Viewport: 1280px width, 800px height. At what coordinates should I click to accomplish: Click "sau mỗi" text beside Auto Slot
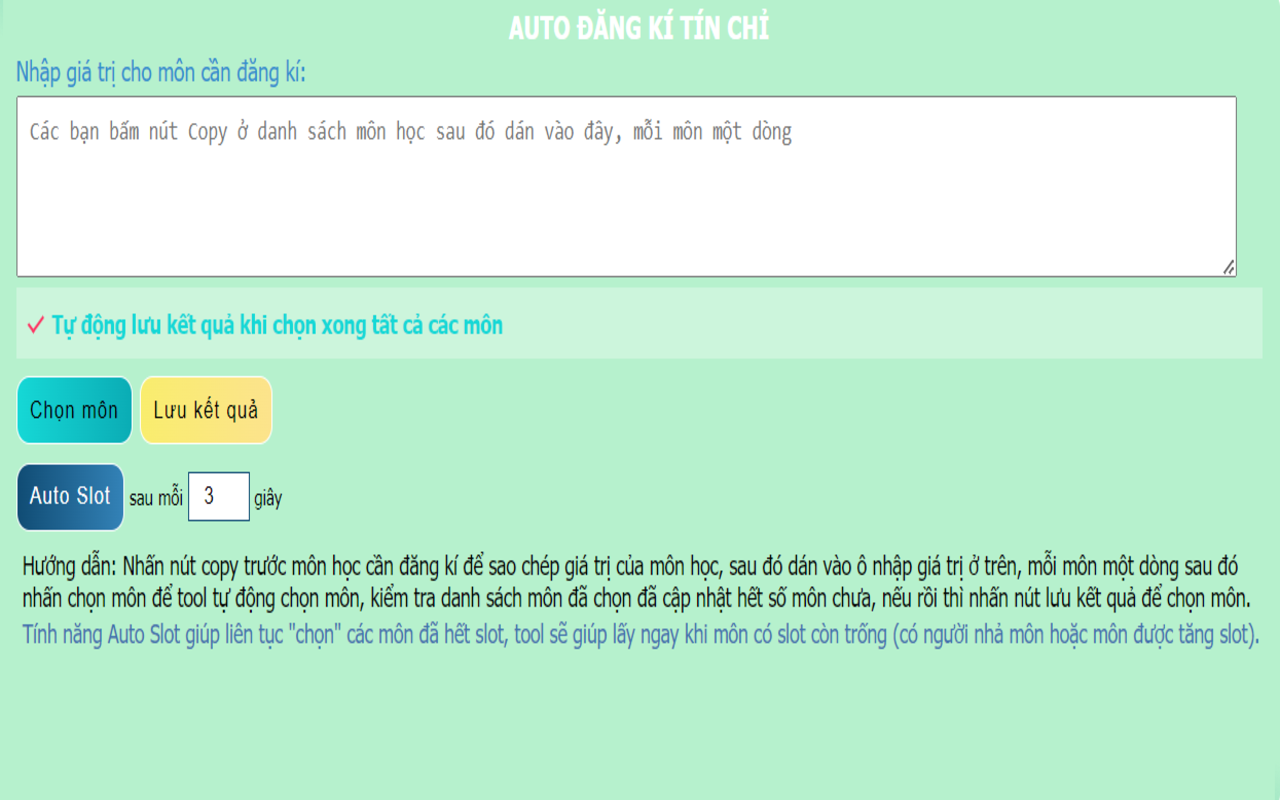pyautogui.click(x=159, y=498)
